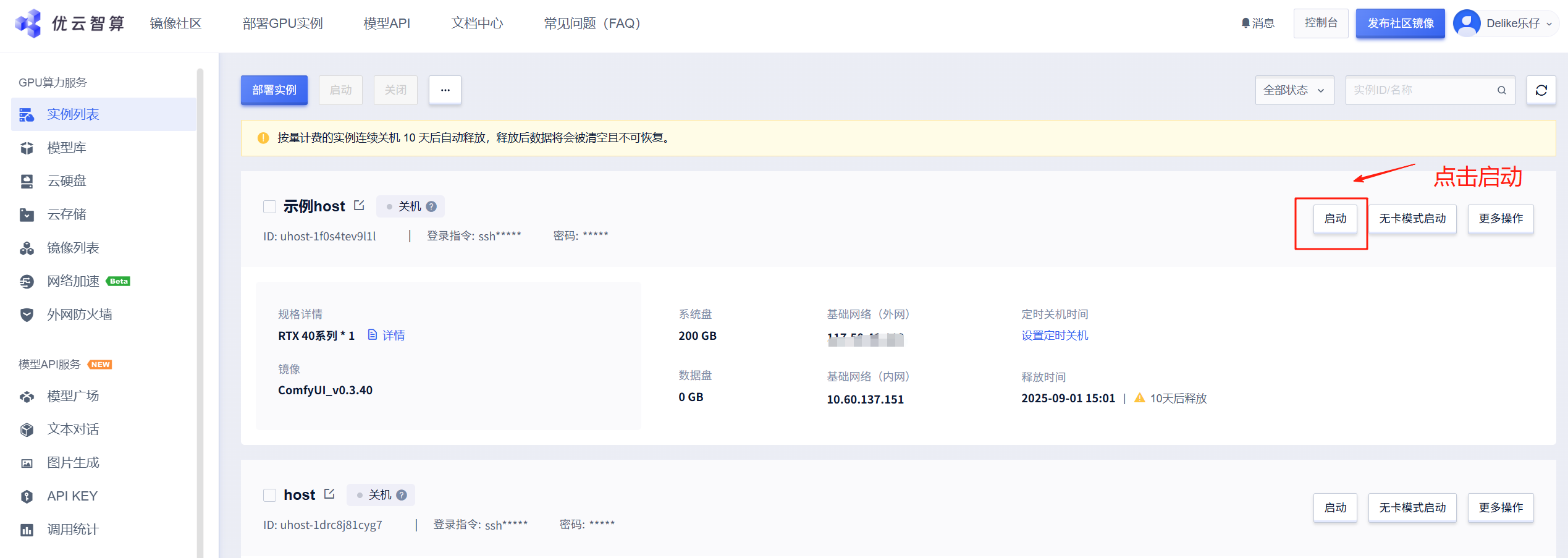The width and height of the screenshot is (1568, 558).
Task: Click the yellow notice alert icon
Action: (263, 138)
